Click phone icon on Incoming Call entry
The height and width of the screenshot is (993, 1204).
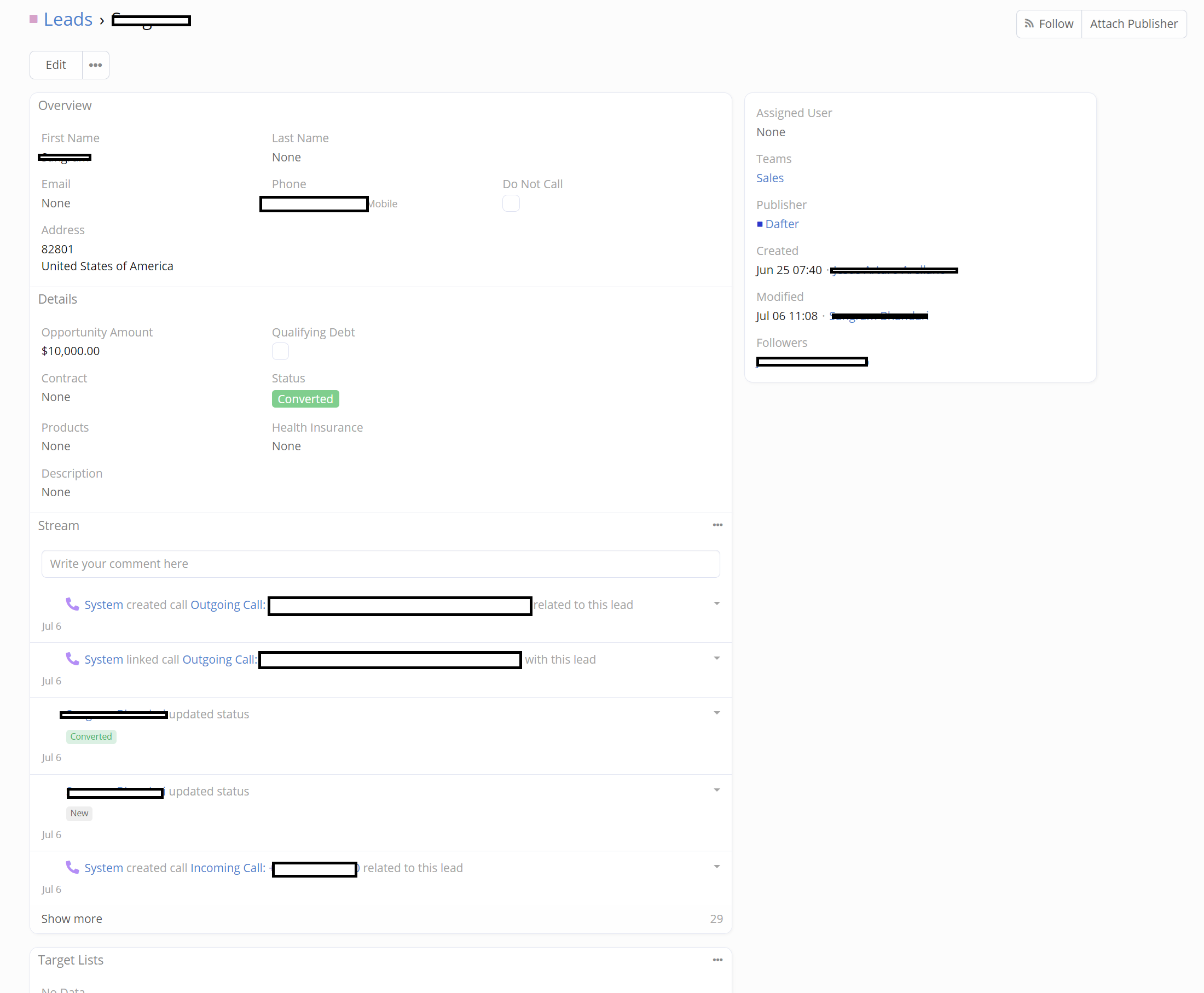[72, 867]
